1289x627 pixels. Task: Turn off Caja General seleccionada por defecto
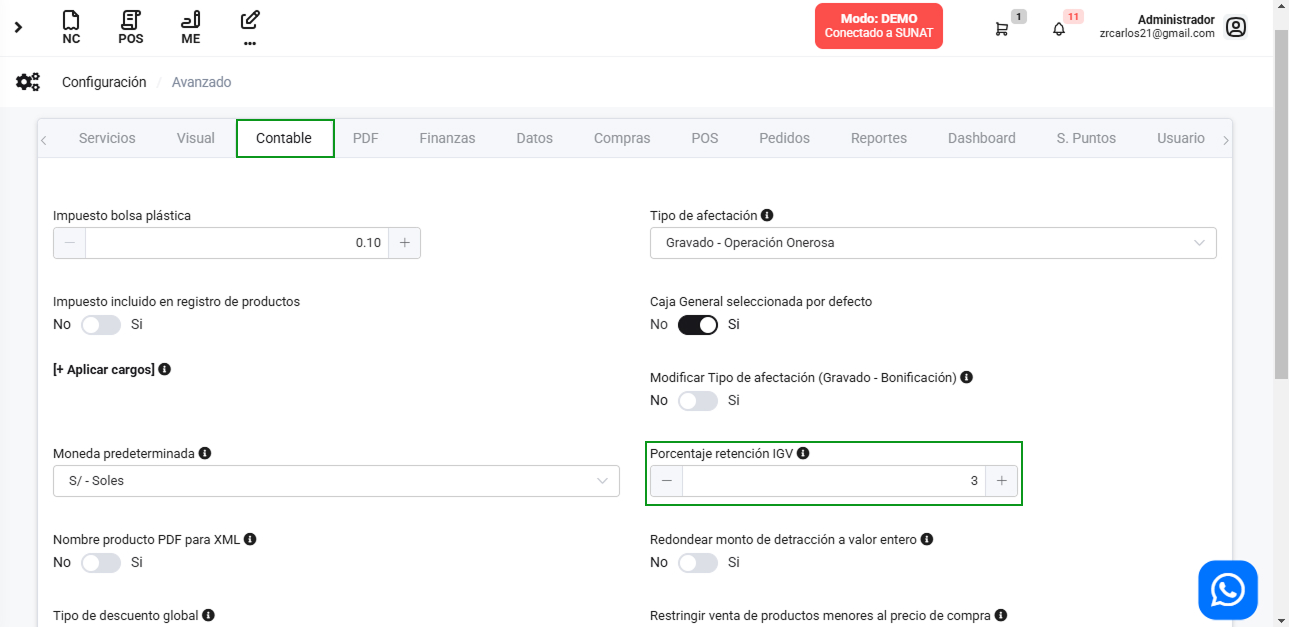(x=698, y=325)
